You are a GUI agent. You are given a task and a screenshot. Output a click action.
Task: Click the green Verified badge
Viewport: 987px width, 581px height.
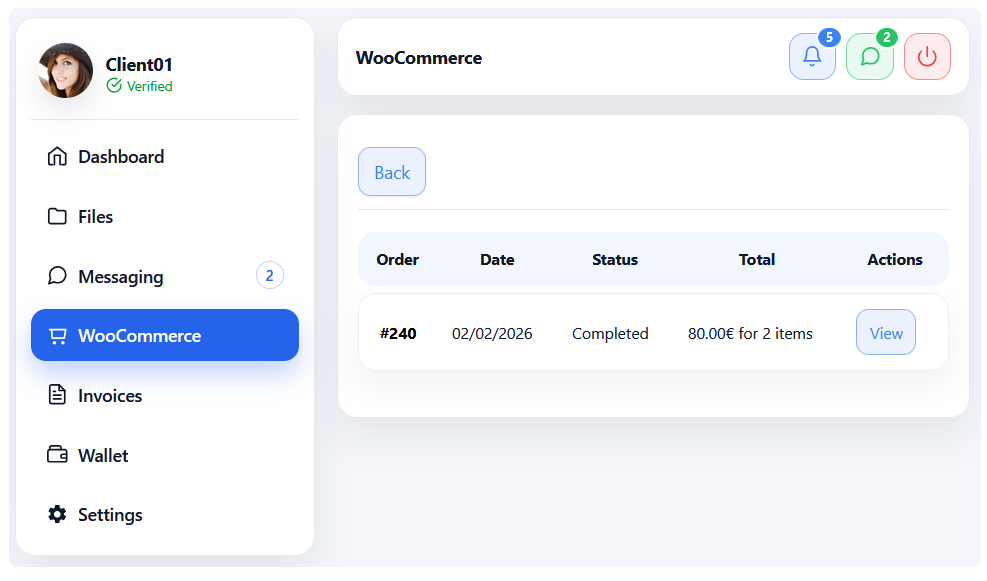pyautogui.click(x=139, y=87)
